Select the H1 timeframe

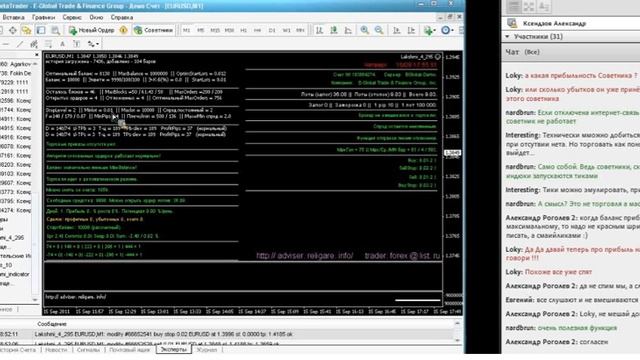[x=243, y=31]
